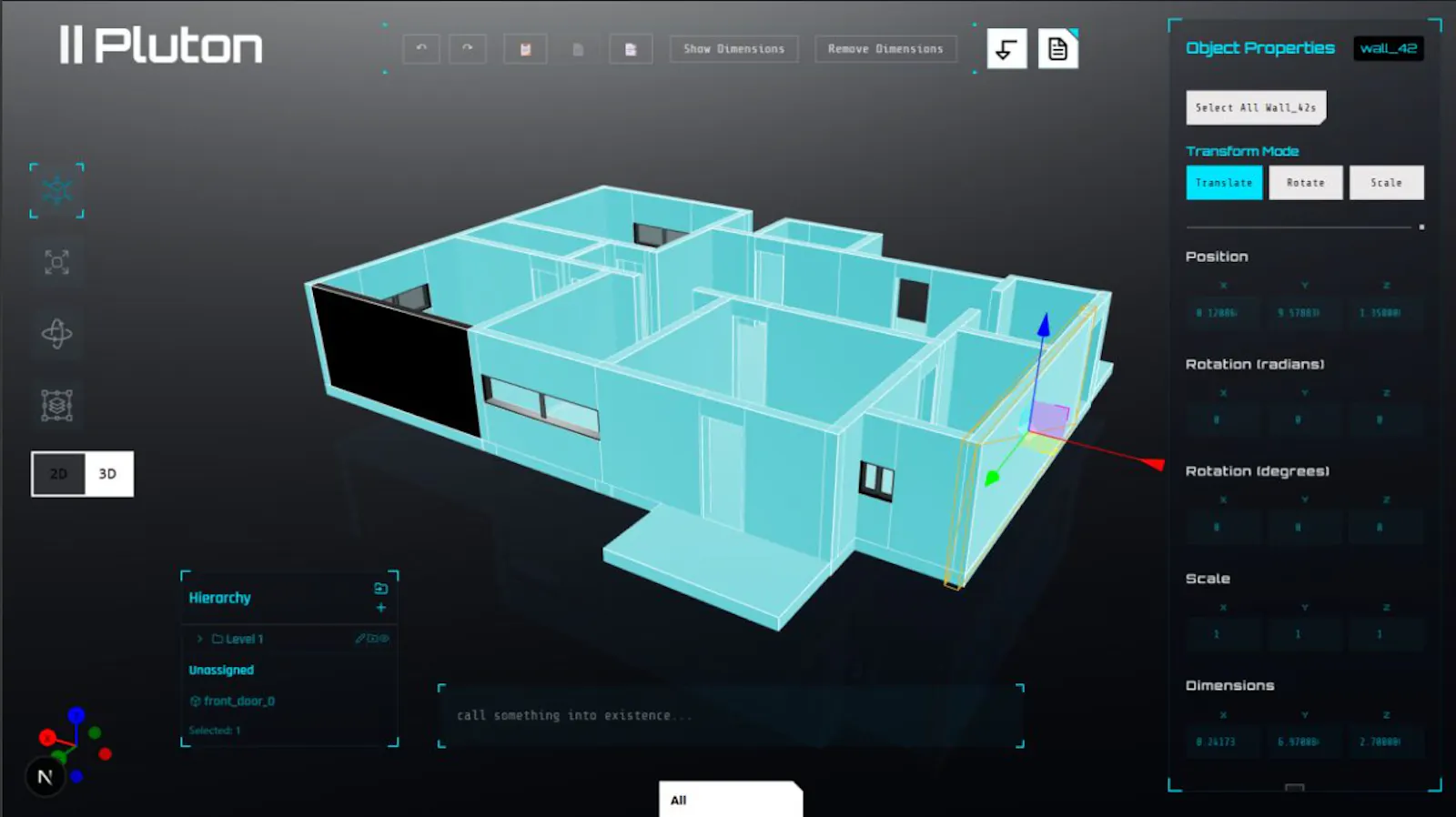Toggle Level 1 visibility eye icon
The image size is (1456, 817).
pos(384,639)
